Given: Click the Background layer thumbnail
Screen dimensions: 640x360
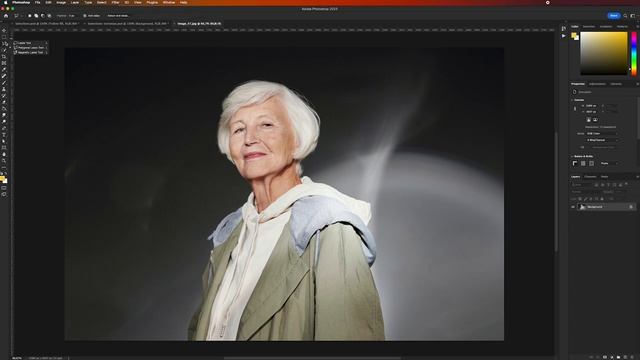Looking at the screenshot, I should [x=582, y=207].
